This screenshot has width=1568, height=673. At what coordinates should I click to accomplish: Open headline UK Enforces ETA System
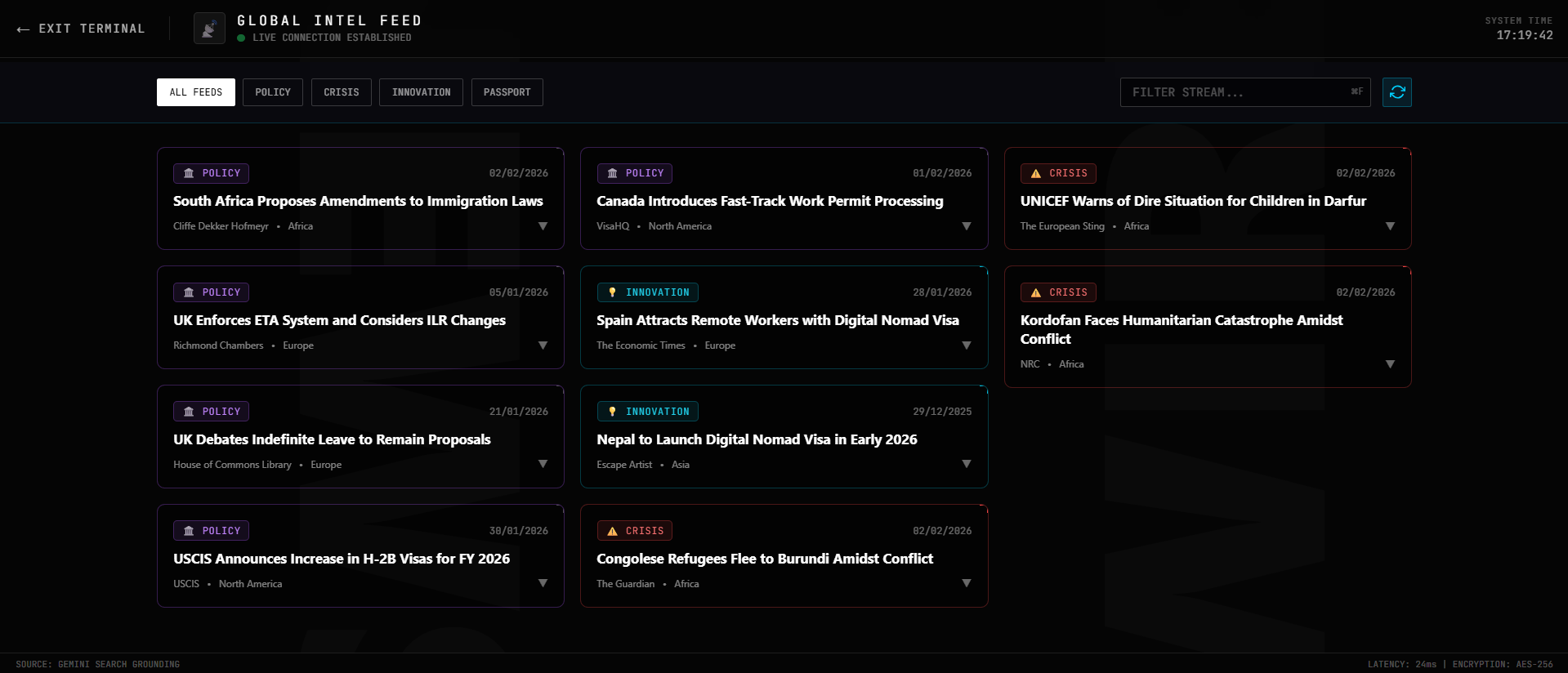click(x=339, y=320)
